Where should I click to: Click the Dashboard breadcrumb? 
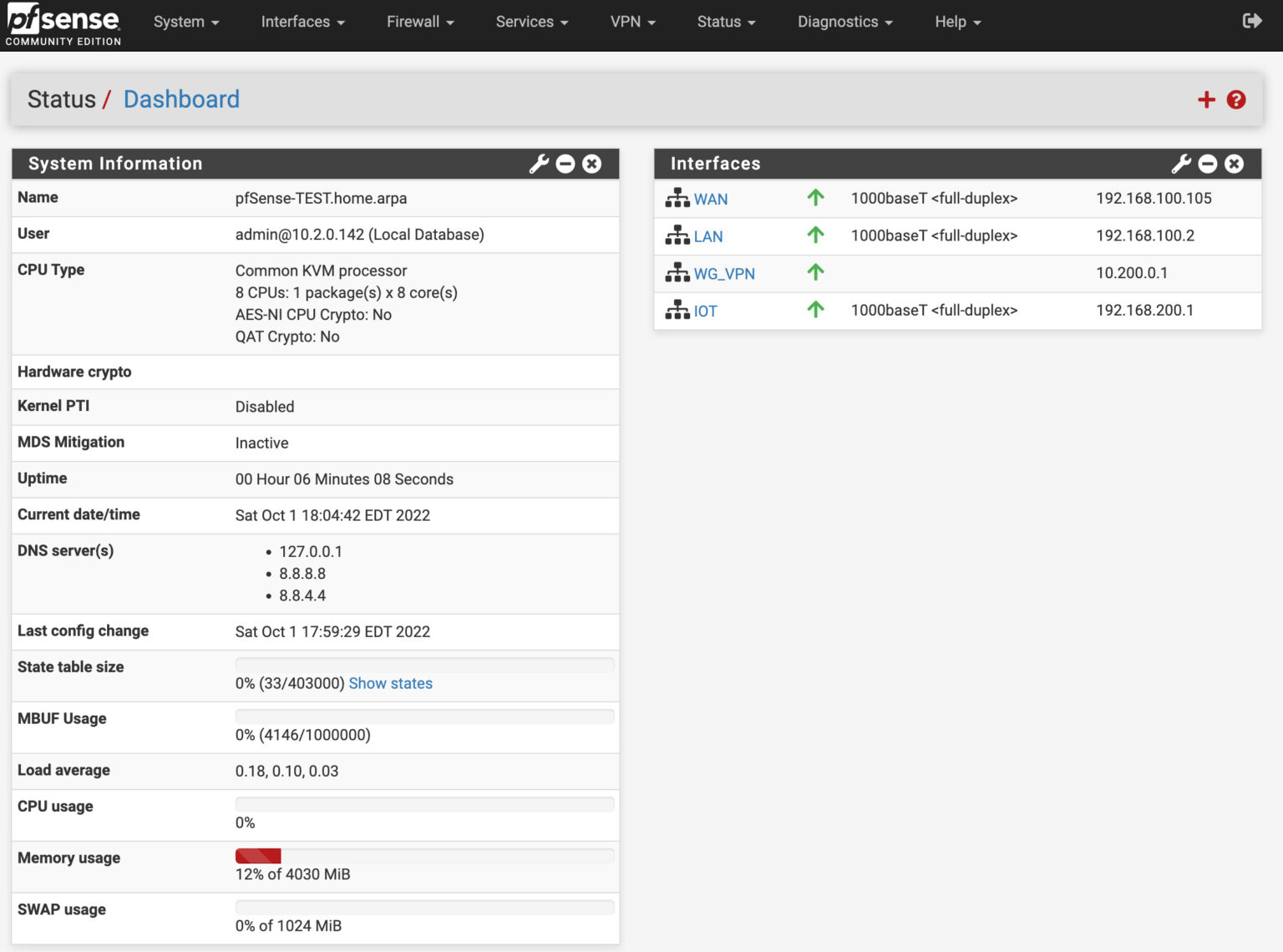click(181, 99)
